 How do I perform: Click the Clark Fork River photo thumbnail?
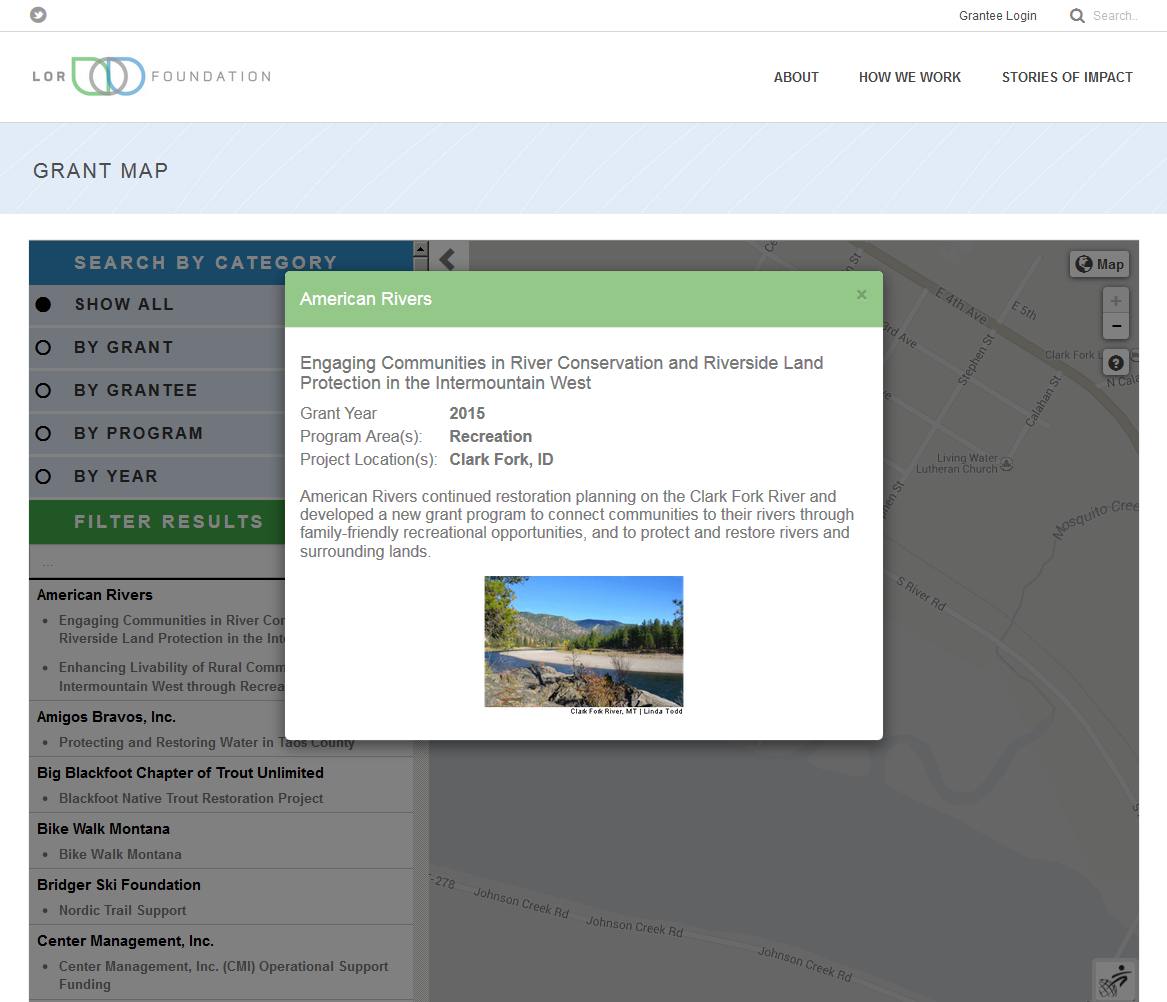point(584,642)
